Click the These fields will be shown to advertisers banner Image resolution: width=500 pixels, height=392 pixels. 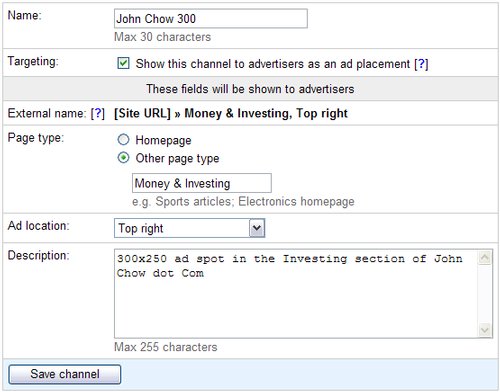tap(250, 89)
